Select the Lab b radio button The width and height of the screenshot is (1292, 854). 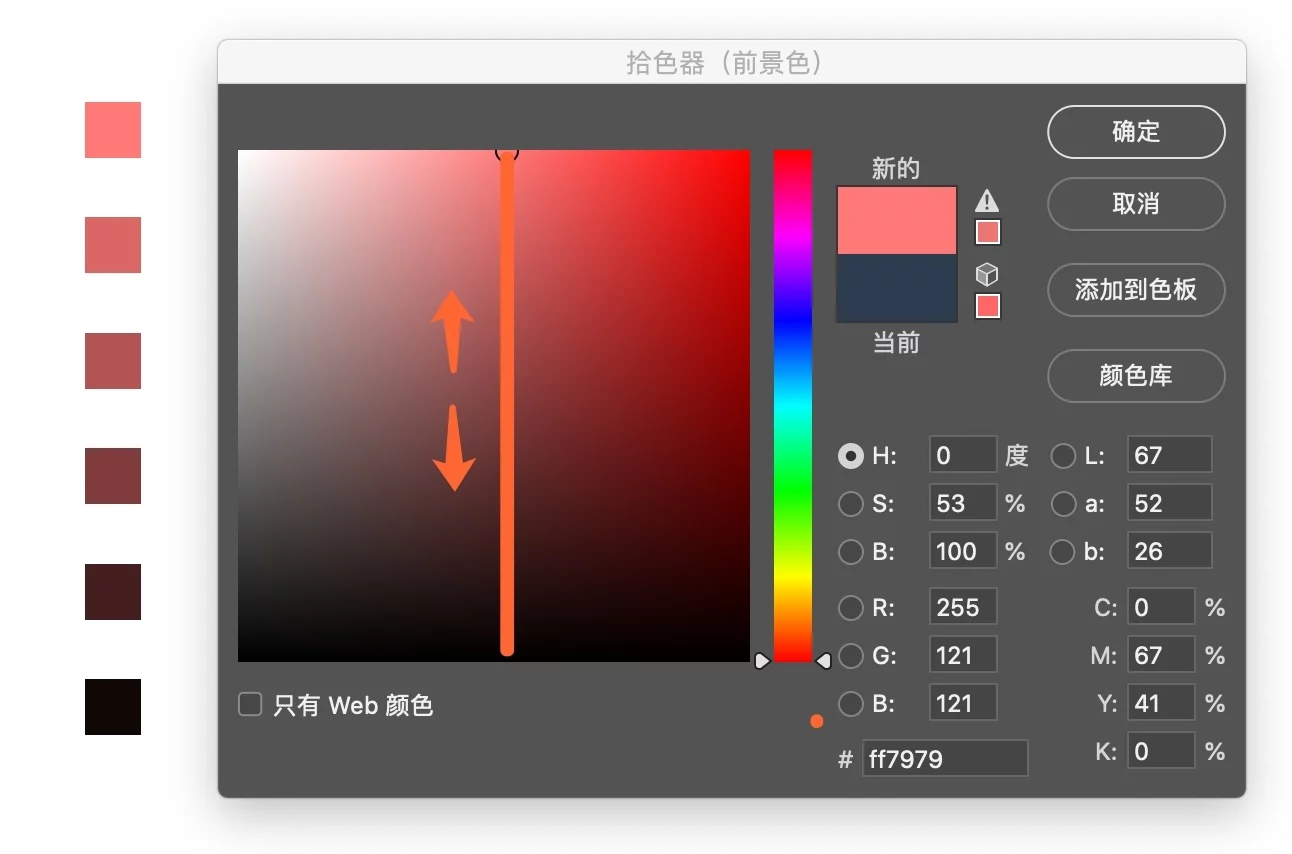pos(1063,552)
